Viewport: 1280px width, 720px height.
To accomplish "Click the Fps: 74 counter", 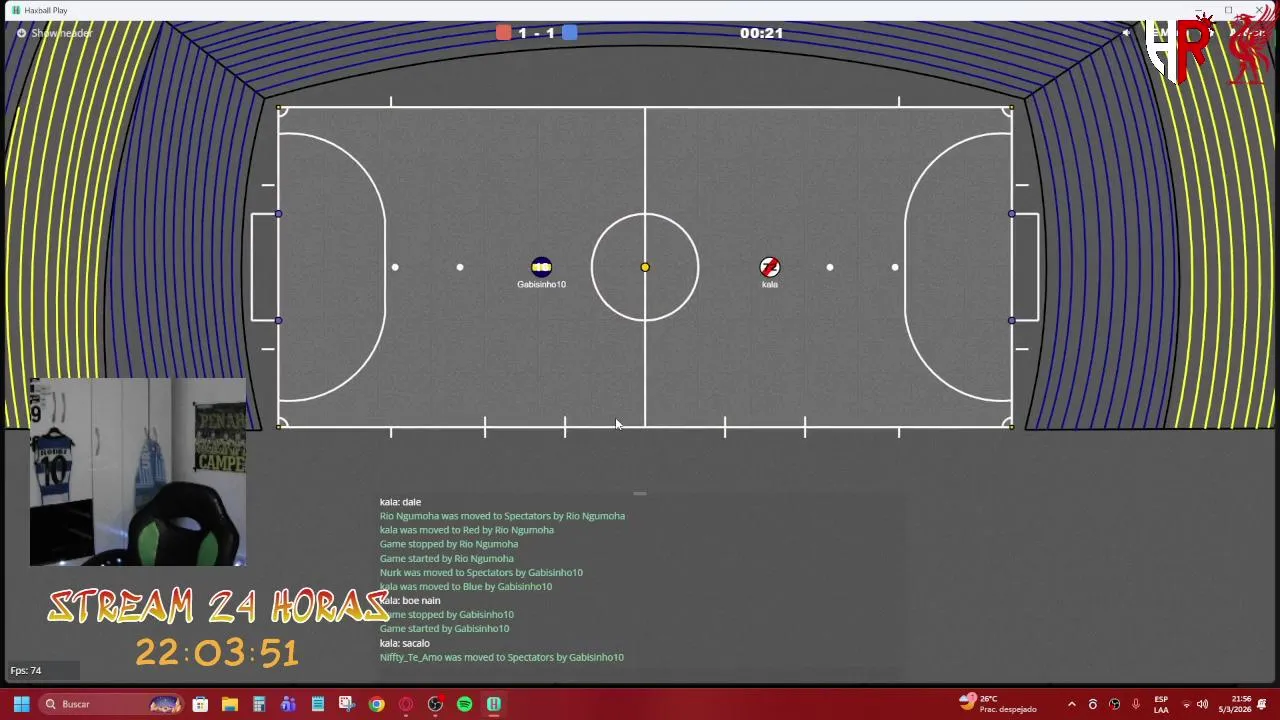I will point(26,670).
